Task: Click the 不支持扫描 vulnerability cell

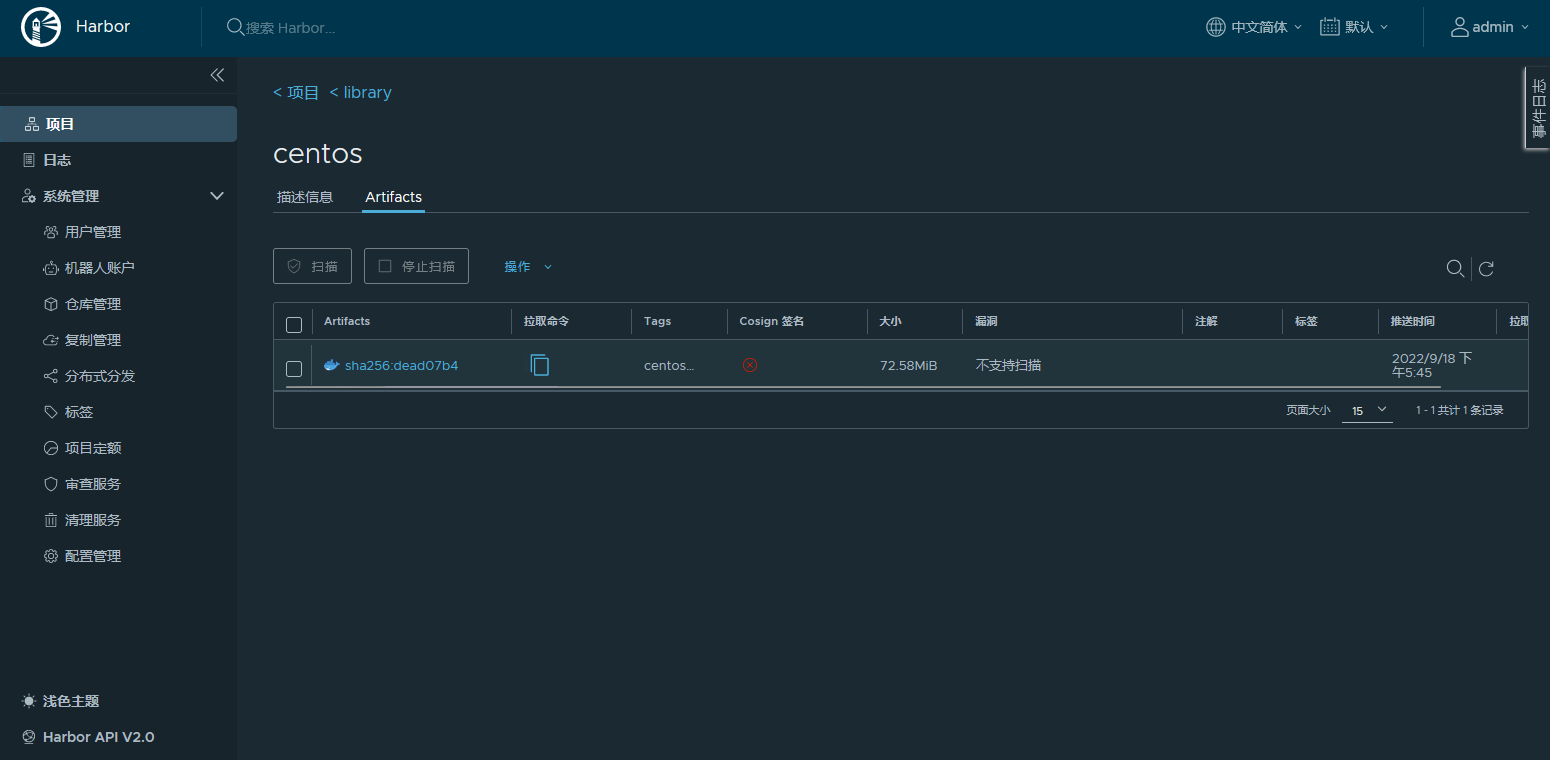Action: [x=1008, y=365]
